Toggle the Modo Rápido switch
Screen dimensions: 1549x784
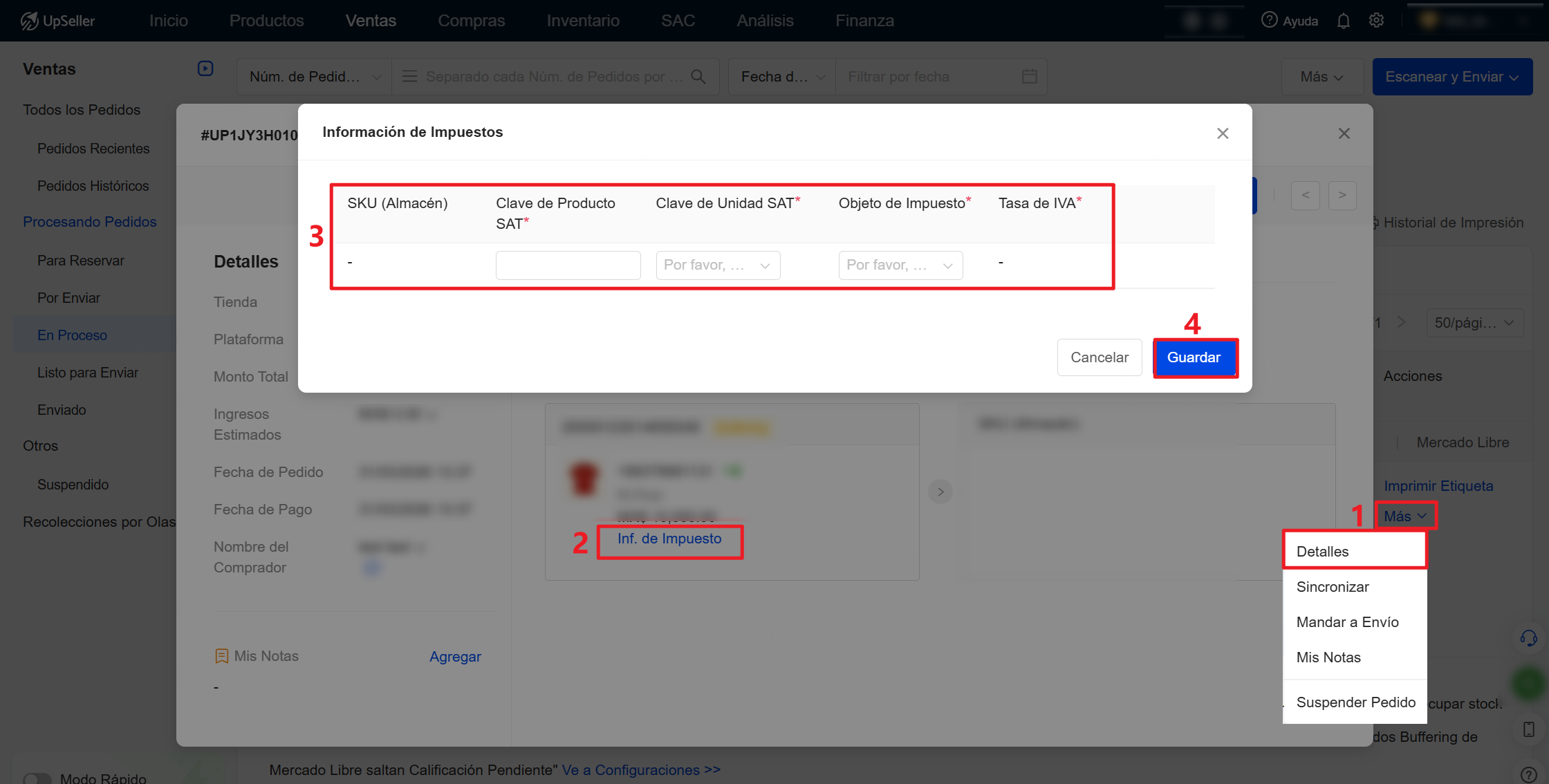pyautogui.click(x=37, y=778)
